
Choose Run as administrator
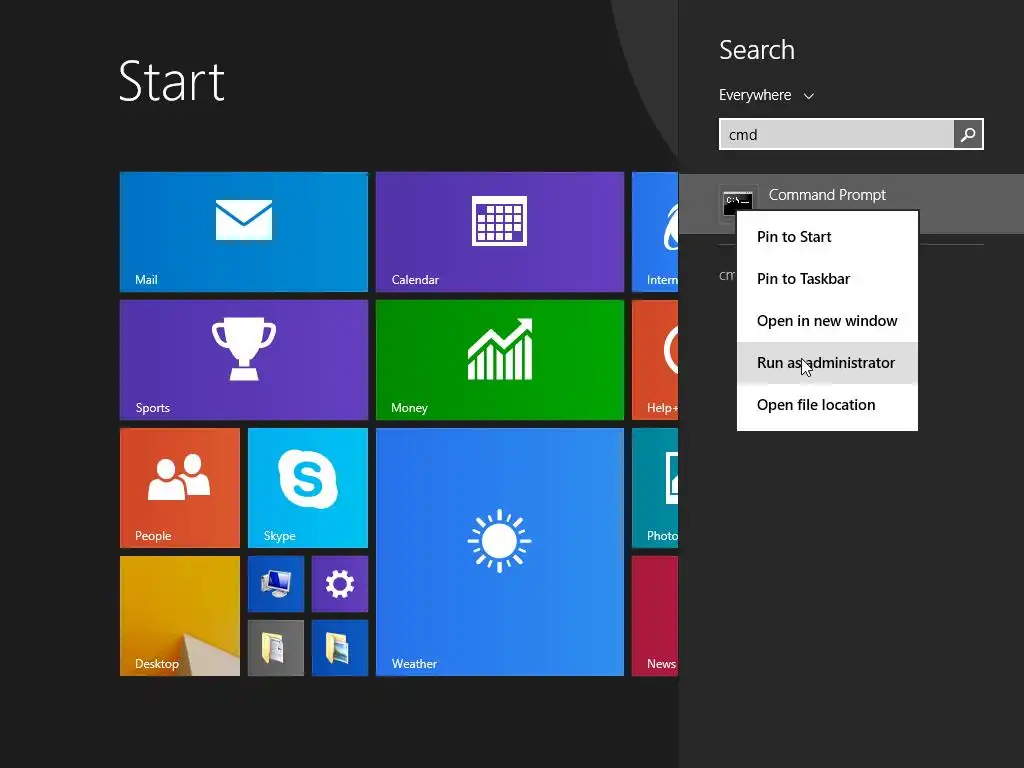click(x=827, y=362)
